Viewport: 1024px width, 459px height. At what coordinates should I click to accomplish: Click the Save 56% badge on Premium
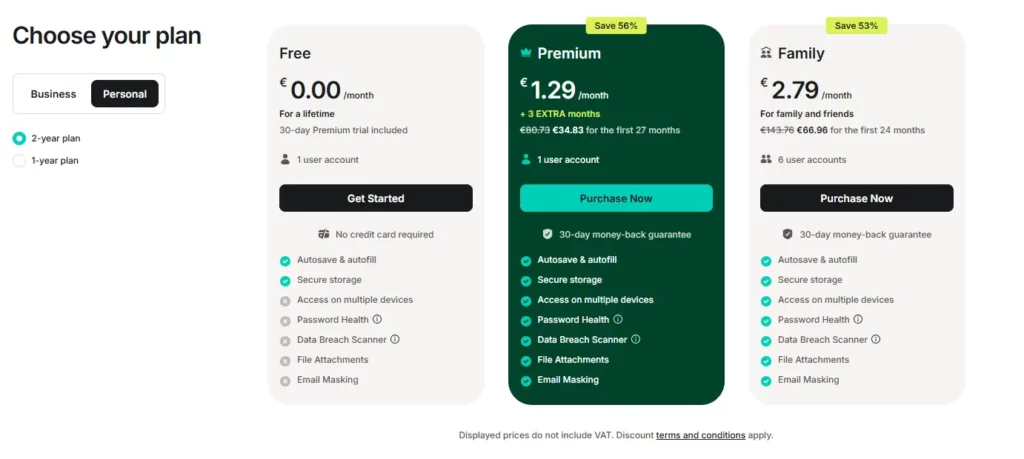(x=617, y=25)
